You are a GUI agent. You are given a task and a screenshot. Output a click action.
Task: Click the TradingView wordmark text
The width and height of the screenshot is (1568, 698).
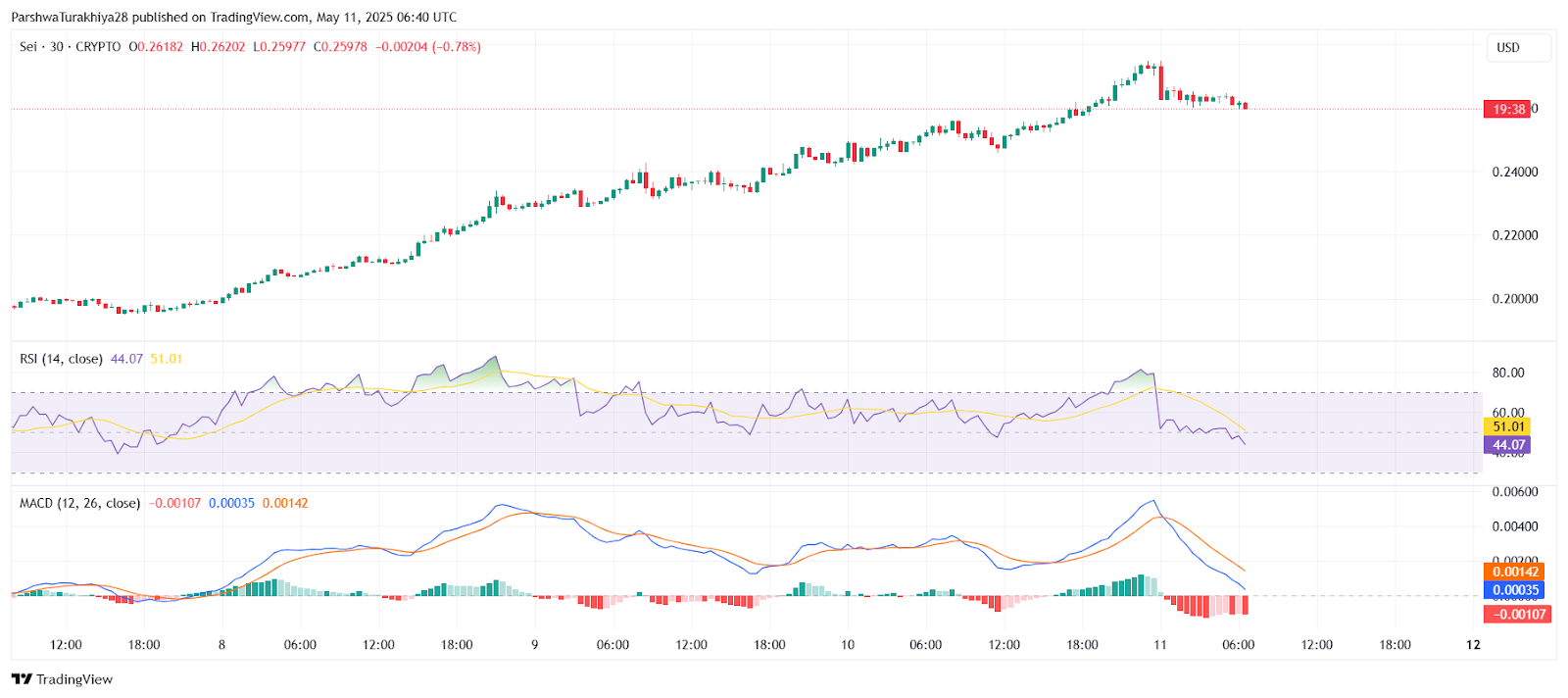tap(74, 679)
